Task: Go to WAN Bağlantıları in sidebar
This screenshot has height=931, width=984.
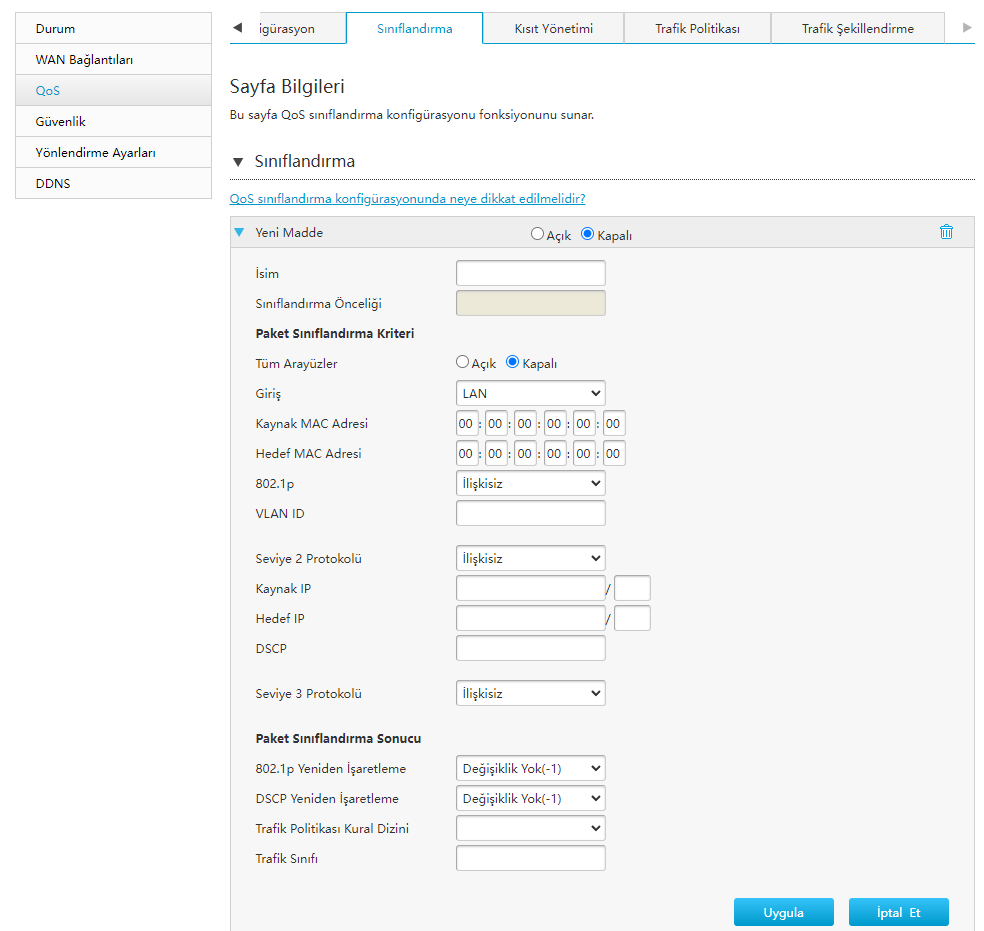Action: pos(84,59)
